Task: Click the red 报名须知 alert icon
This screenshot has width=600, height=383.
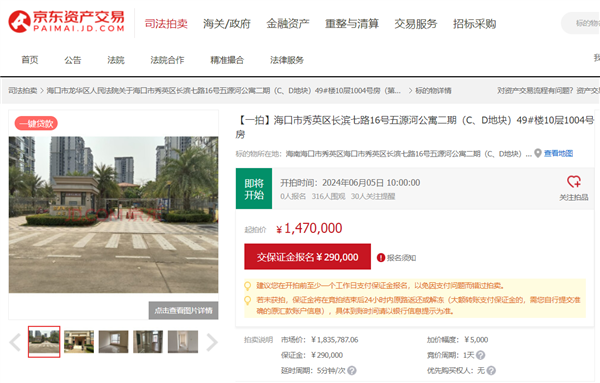Action: coord(381,258)
